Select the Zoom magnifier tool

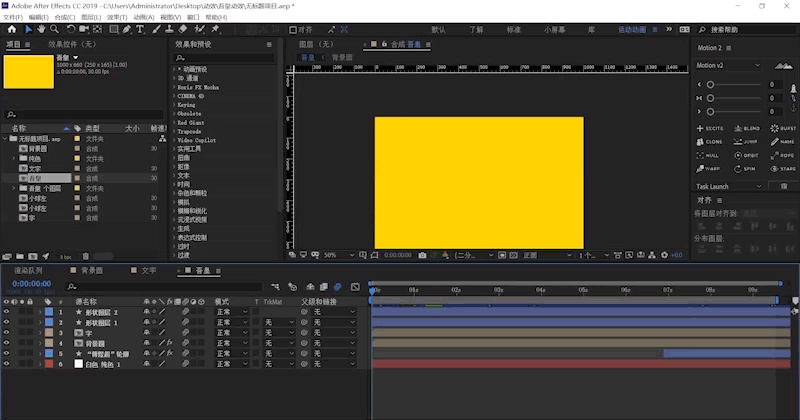click(54, 30)
